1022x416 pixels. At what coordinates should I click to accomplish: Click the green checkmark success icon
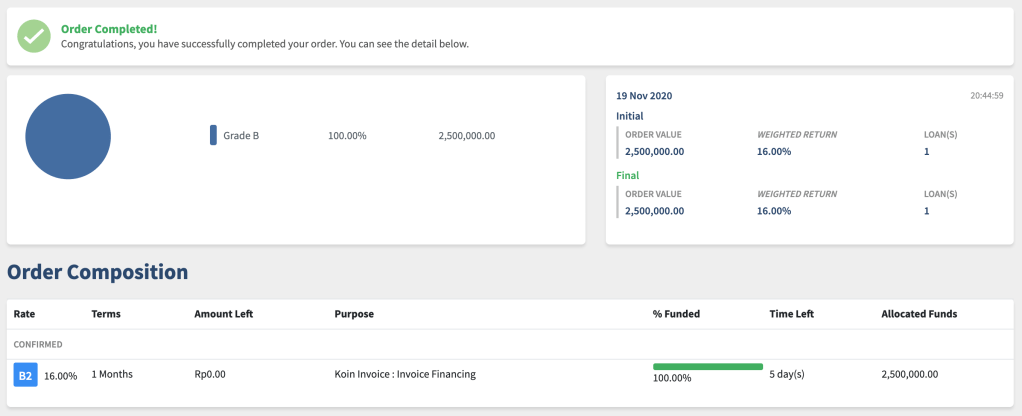tap(35, 37)
